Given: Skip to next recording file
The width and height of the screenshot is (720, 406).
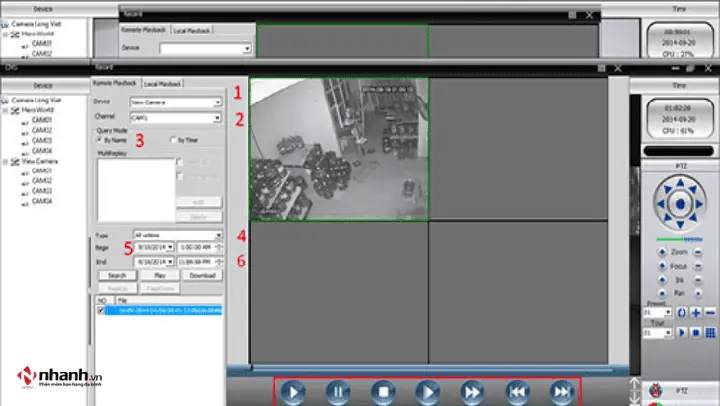Looking at the screenshot, I should click(561, 392).
